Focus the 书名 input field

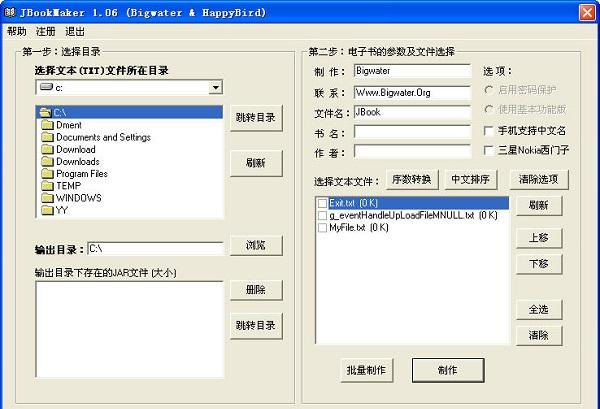(x=412, y=132)
